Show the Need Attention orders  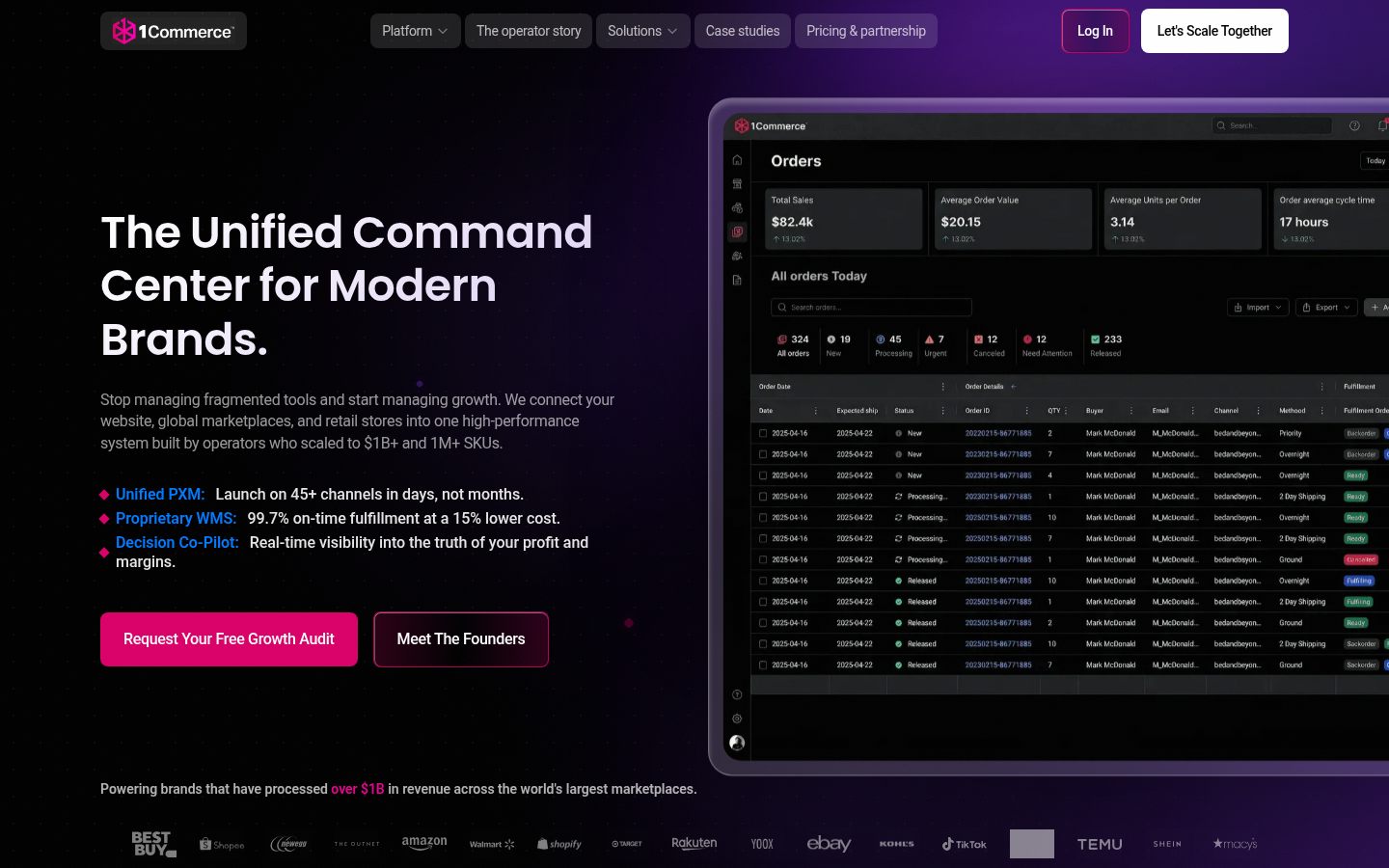pyautogui.click(x=1048, y=346)
